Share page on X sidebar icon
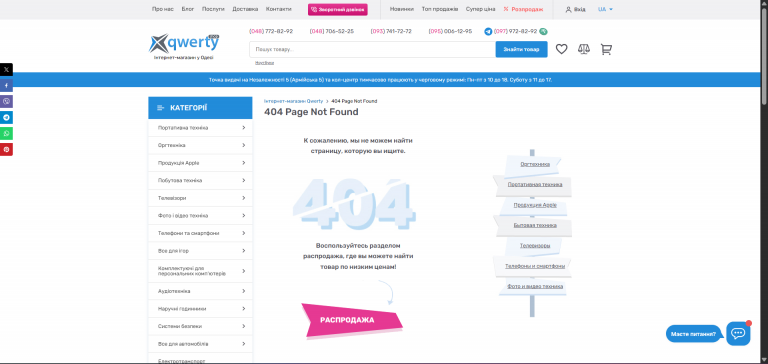Screen dimensions: 768x364 (6, 70)
